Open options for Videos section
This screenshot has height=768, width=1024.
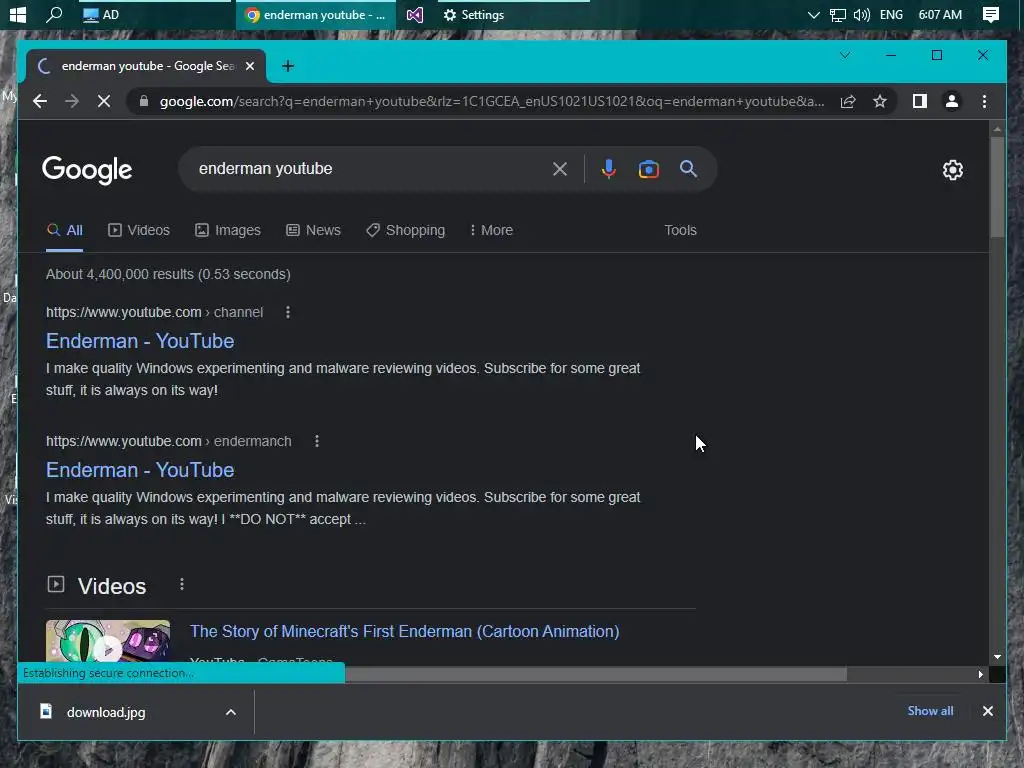pos(182,584)
